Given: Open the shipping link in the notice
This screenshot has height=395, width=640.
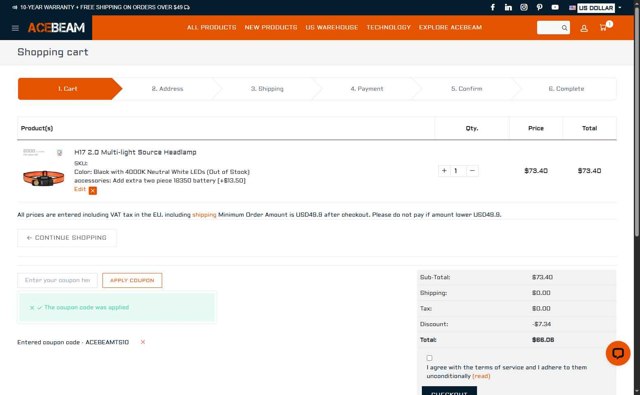Looking at the screenshot, I should pos(204,215).
